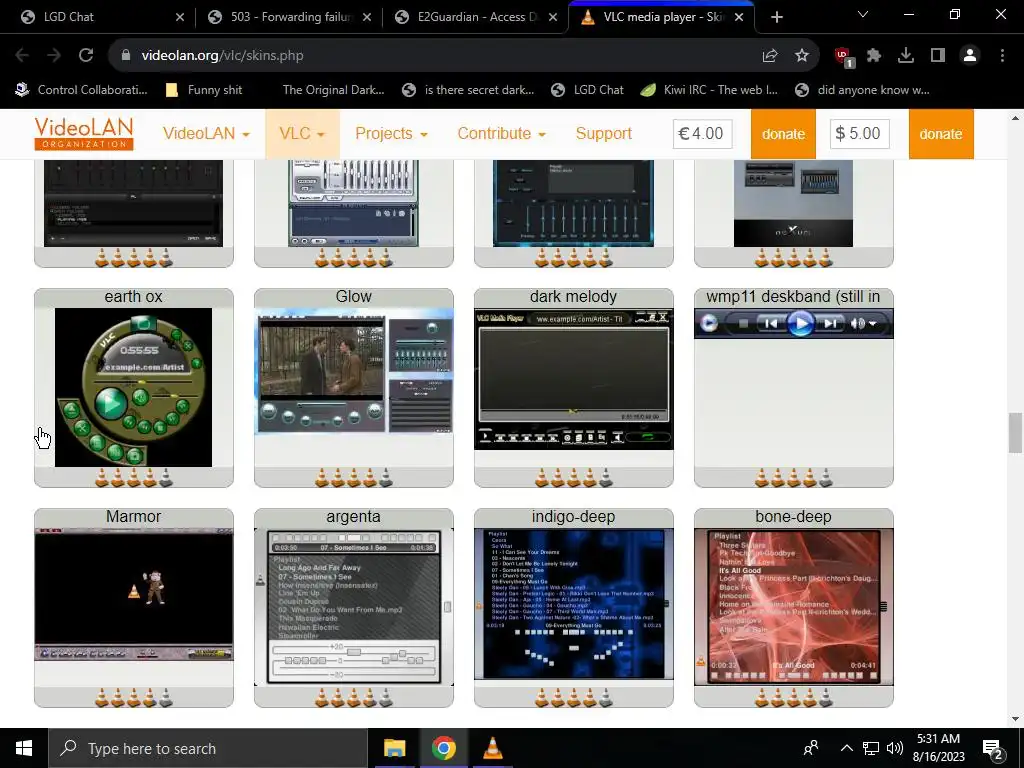Image resolution: width=1024 pixels, height=768 pixels.
Task: Click the euro donate button
Action: [783, 134]
